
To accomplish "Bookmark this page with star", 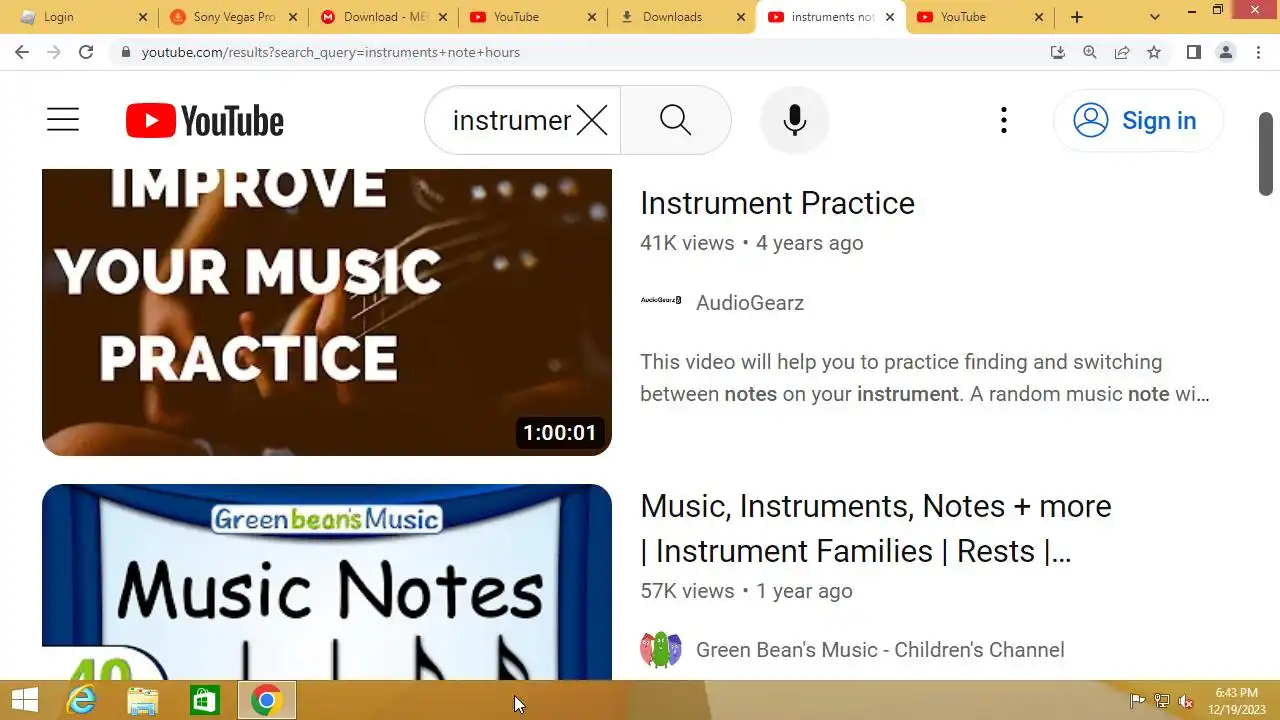I will point(1154,52).
